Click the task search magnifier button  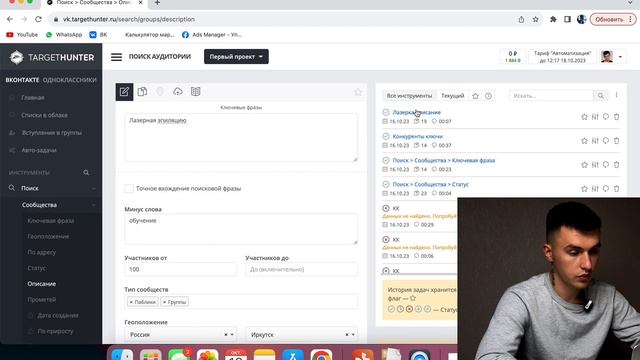coord(600,96)
